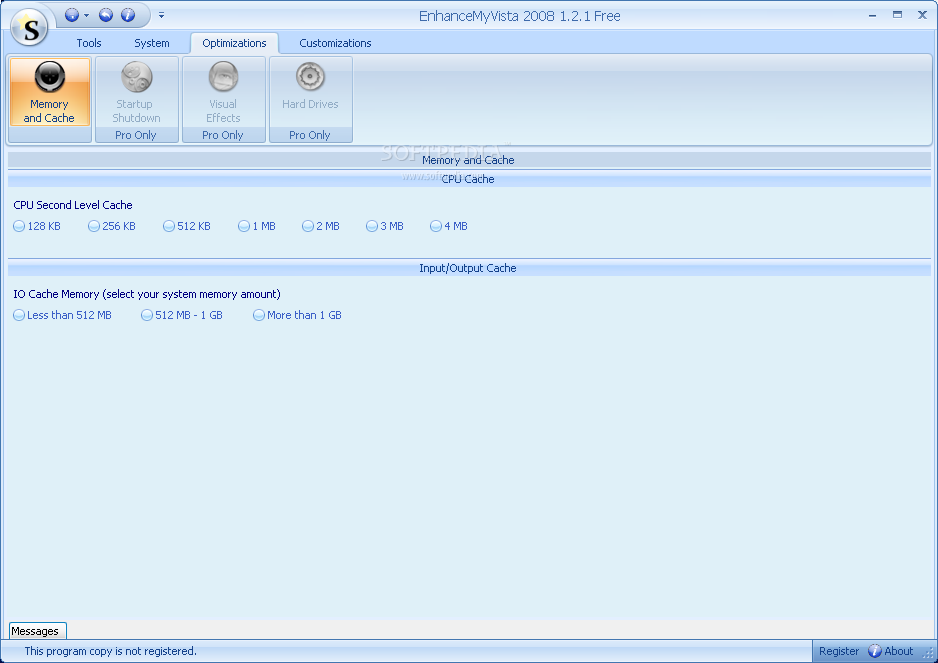Select the Memory and Cache ribbon button

click(50, 92)
